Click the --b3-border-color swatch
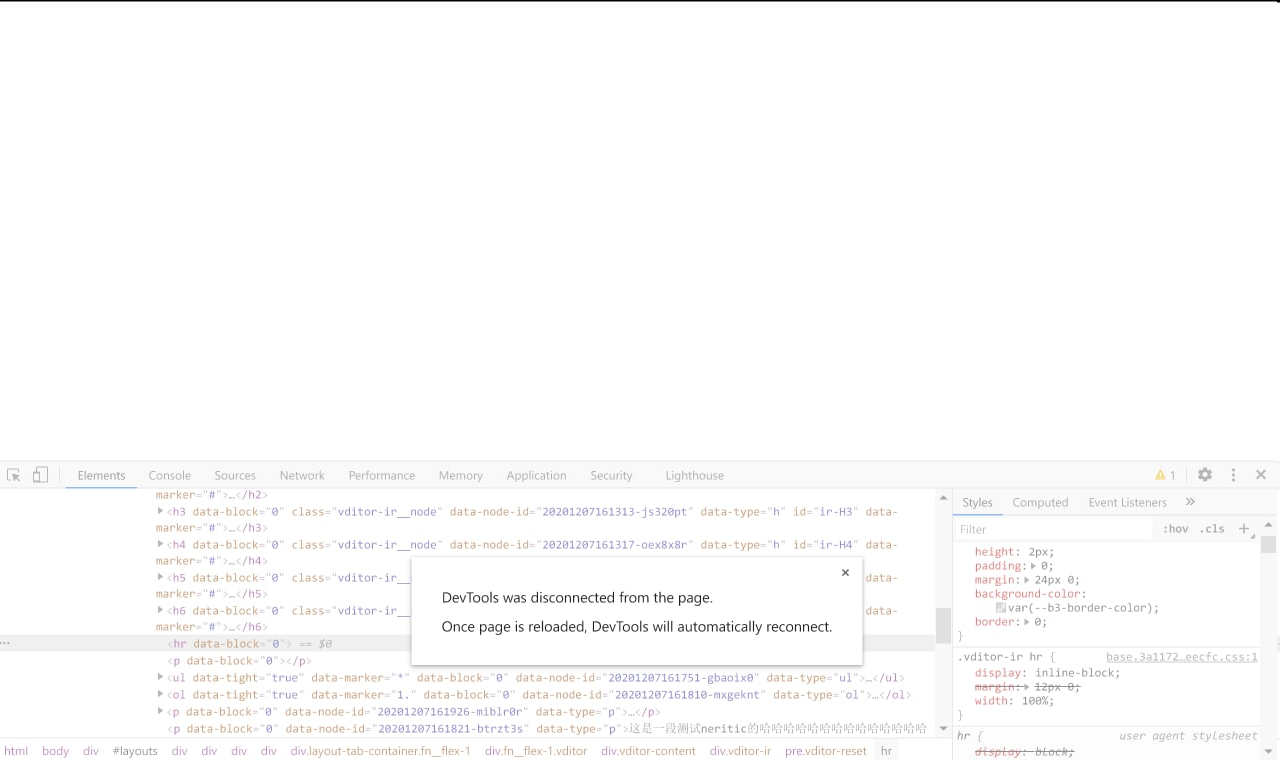 (x=1003, y=608)
